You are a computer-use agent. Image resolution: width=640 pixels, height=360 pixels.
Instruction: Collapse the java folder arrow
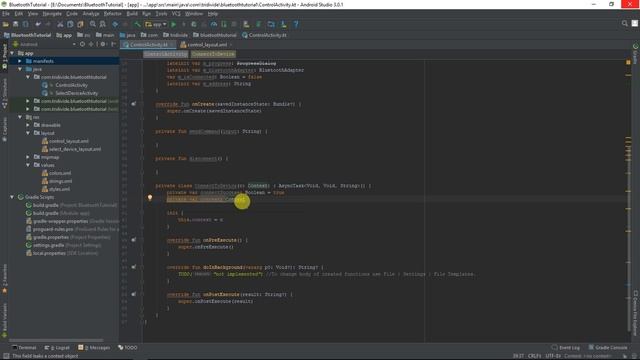click(x=20, y=69)
